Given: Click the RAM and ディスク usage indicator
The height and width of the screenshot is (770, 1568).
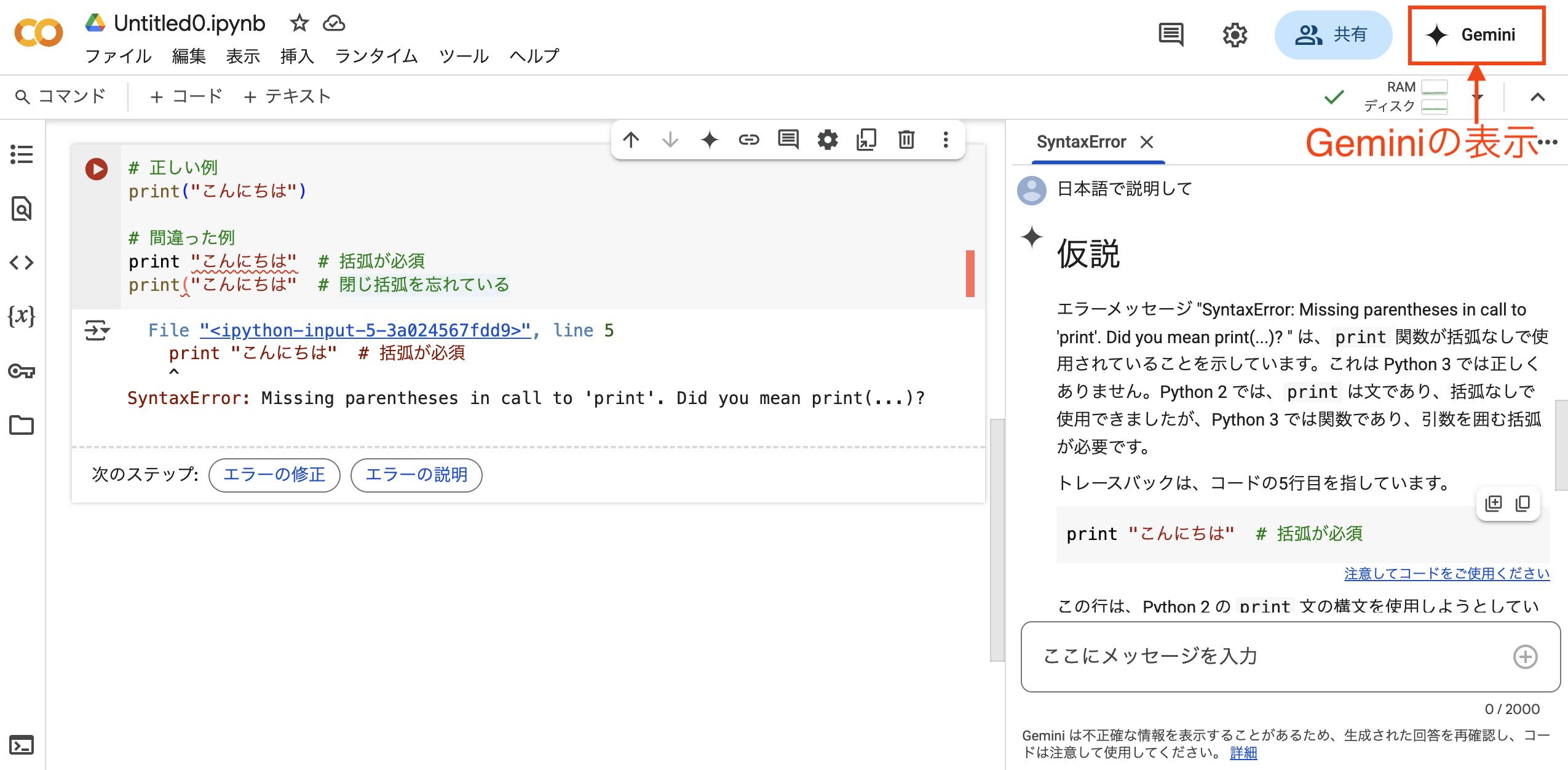Looking at the screenshot, I should point(1406,97).
